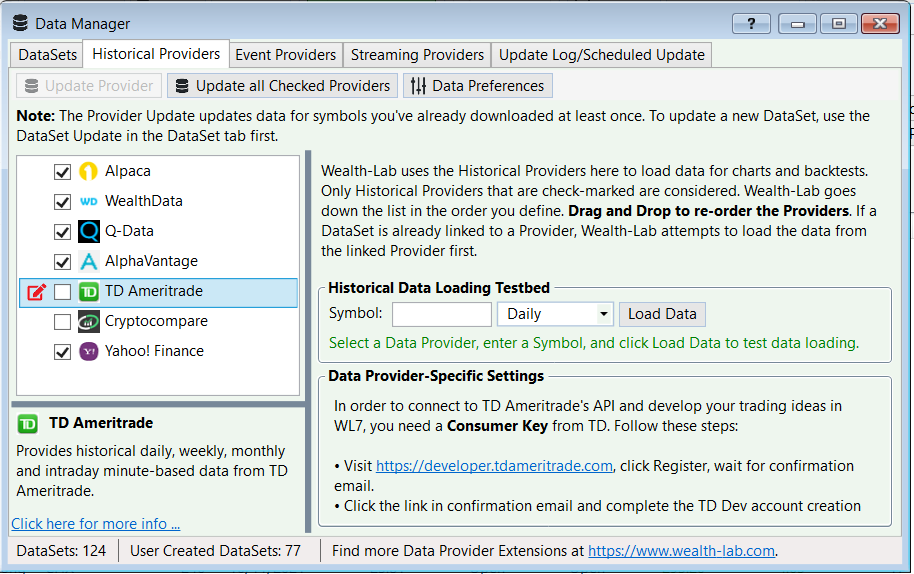Enable the TD Ameritrade checkbox

(62, 292)
